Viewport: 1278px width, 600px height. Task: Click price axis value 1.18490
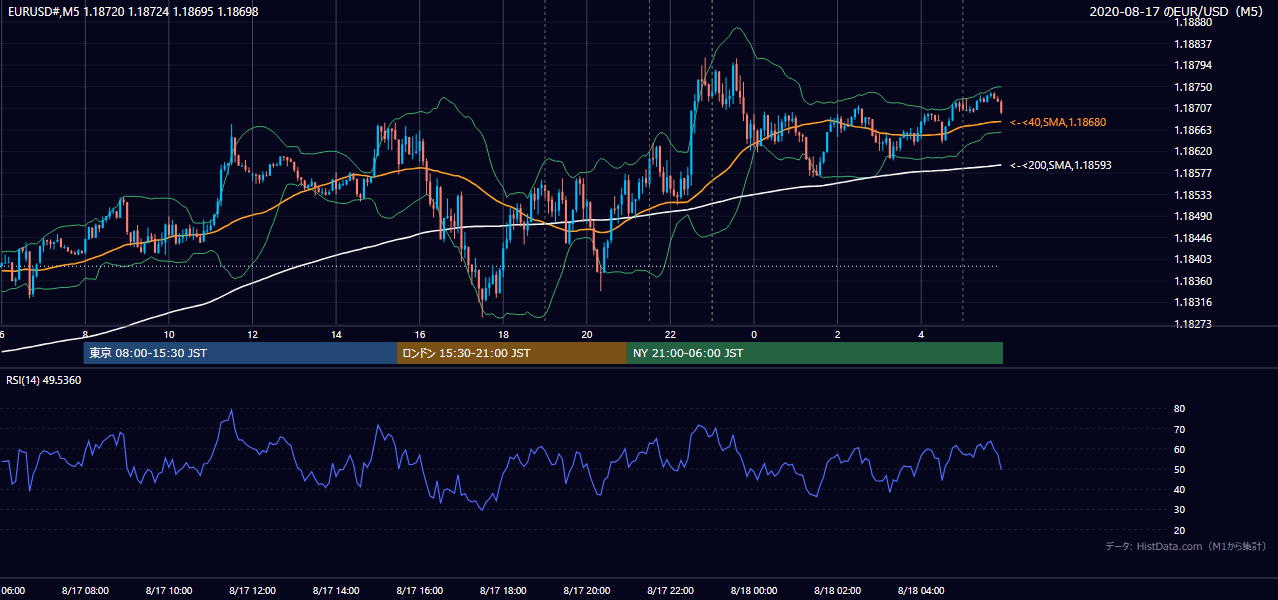(x=1194, y=216)
